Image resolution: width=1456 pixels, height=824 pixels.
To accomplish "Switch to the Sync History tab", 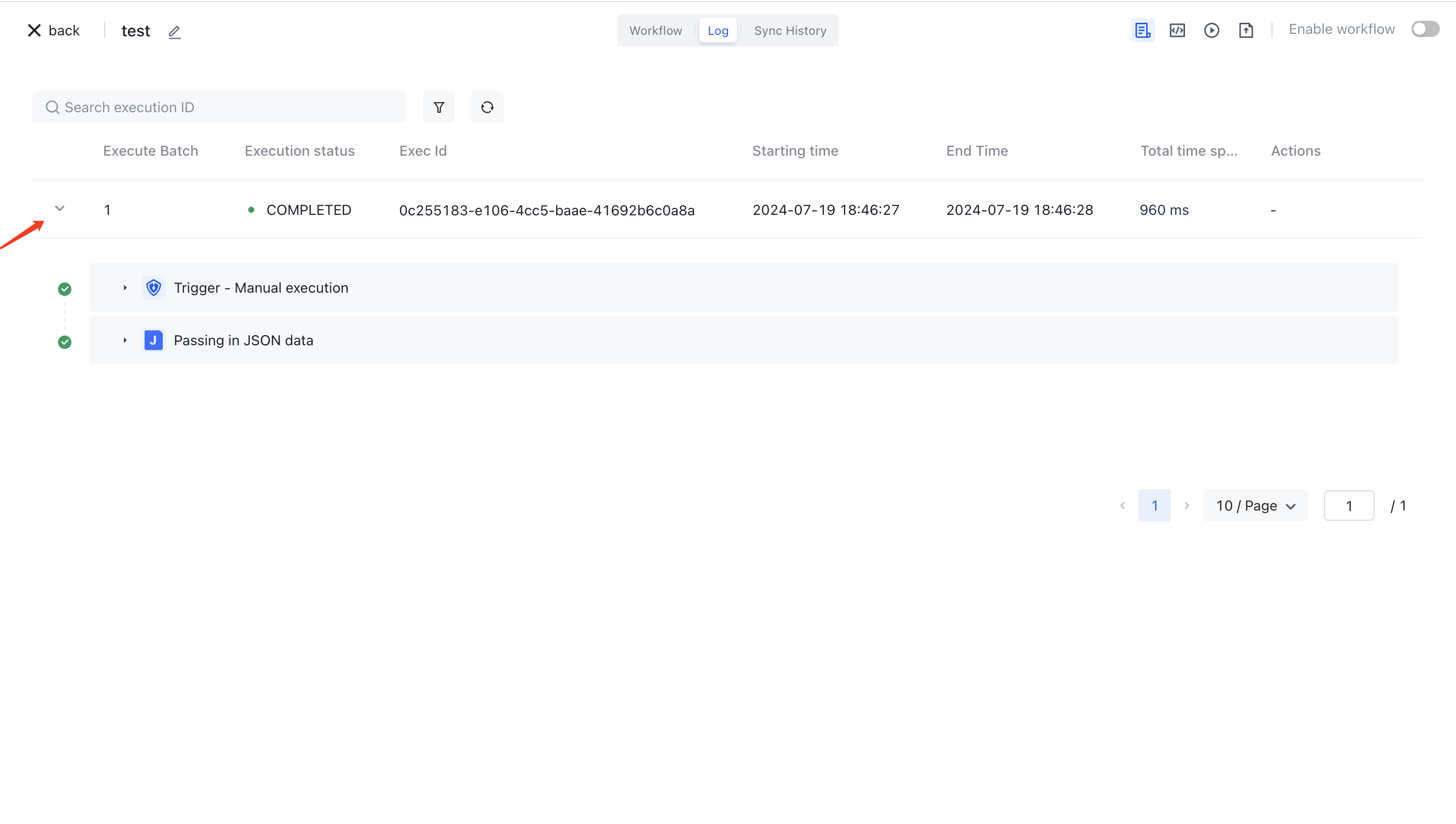I will click(x=790, y=30).
